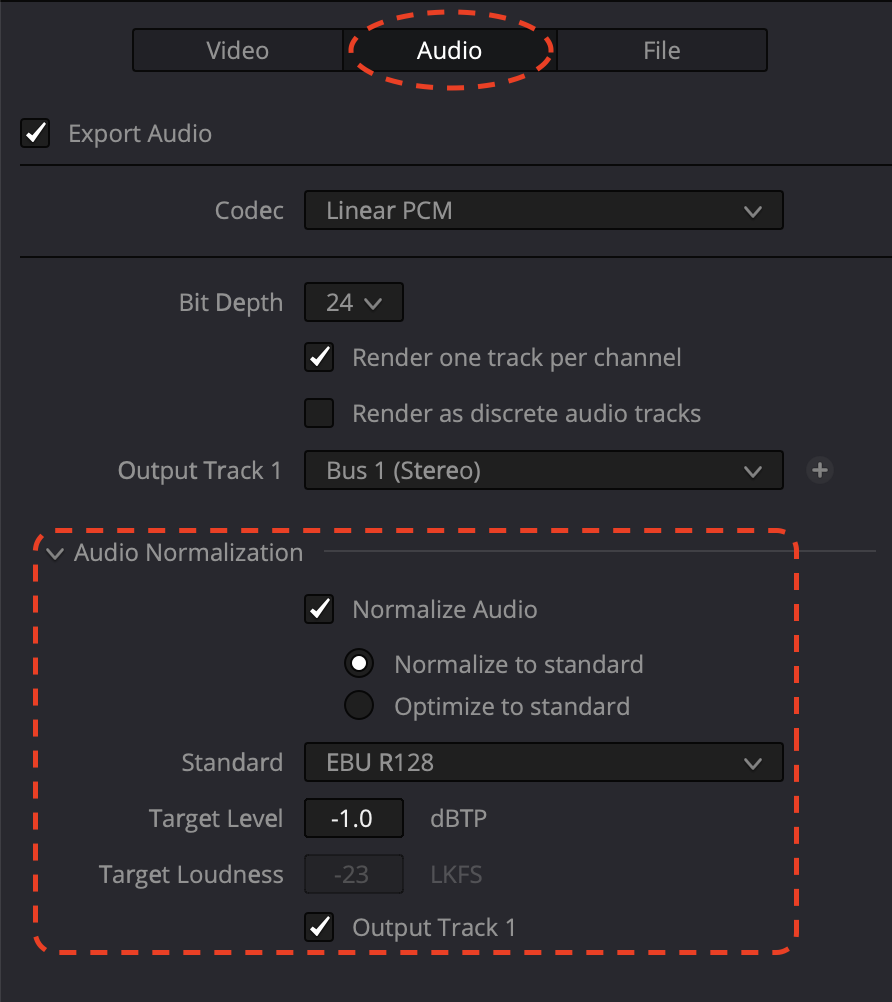Click the Target Level input field

(x=353, y=818)
